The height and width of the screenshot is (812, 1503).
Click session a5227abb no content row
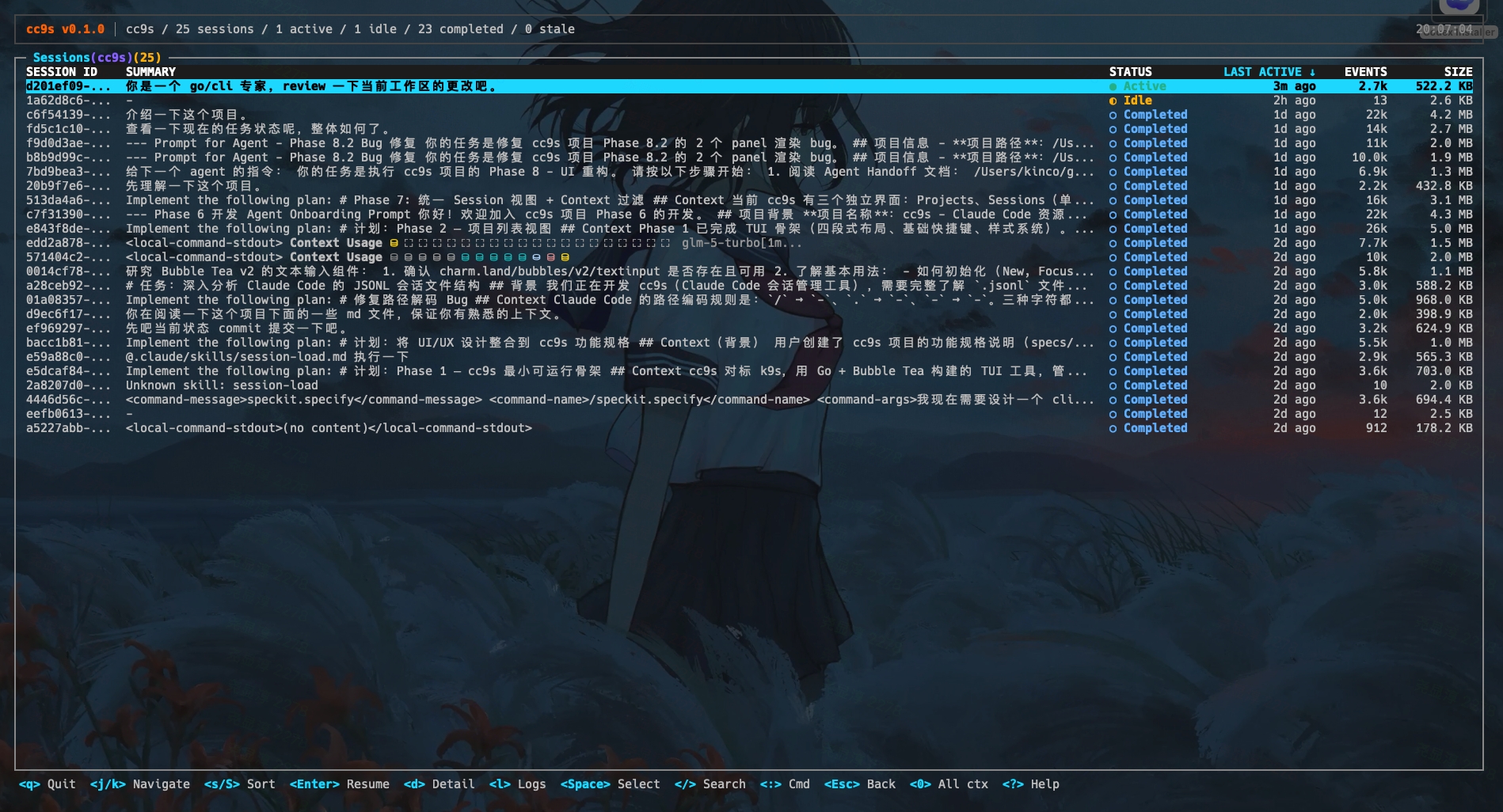(749, 428)
